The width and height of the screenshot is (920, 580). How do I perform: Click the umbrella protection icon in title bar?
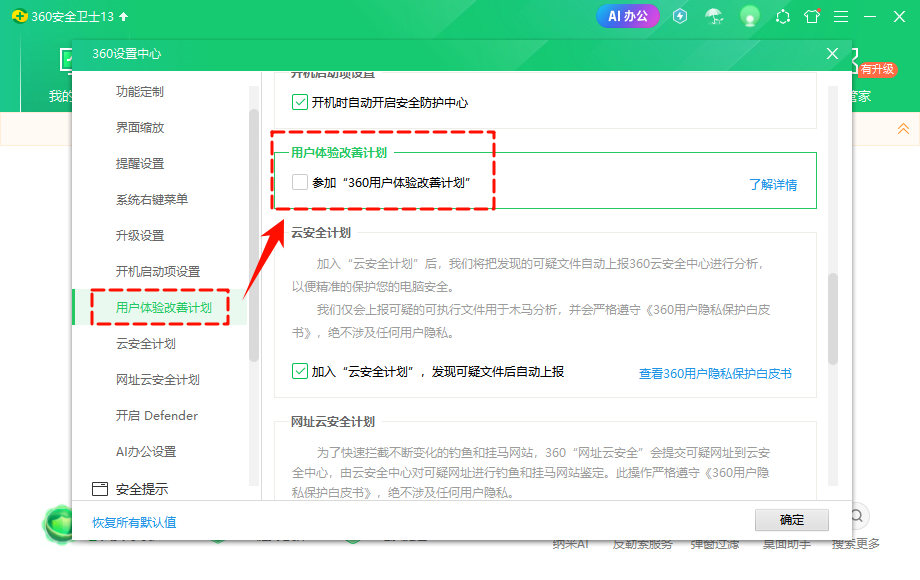pyautogui.click(x=714, y=16)
